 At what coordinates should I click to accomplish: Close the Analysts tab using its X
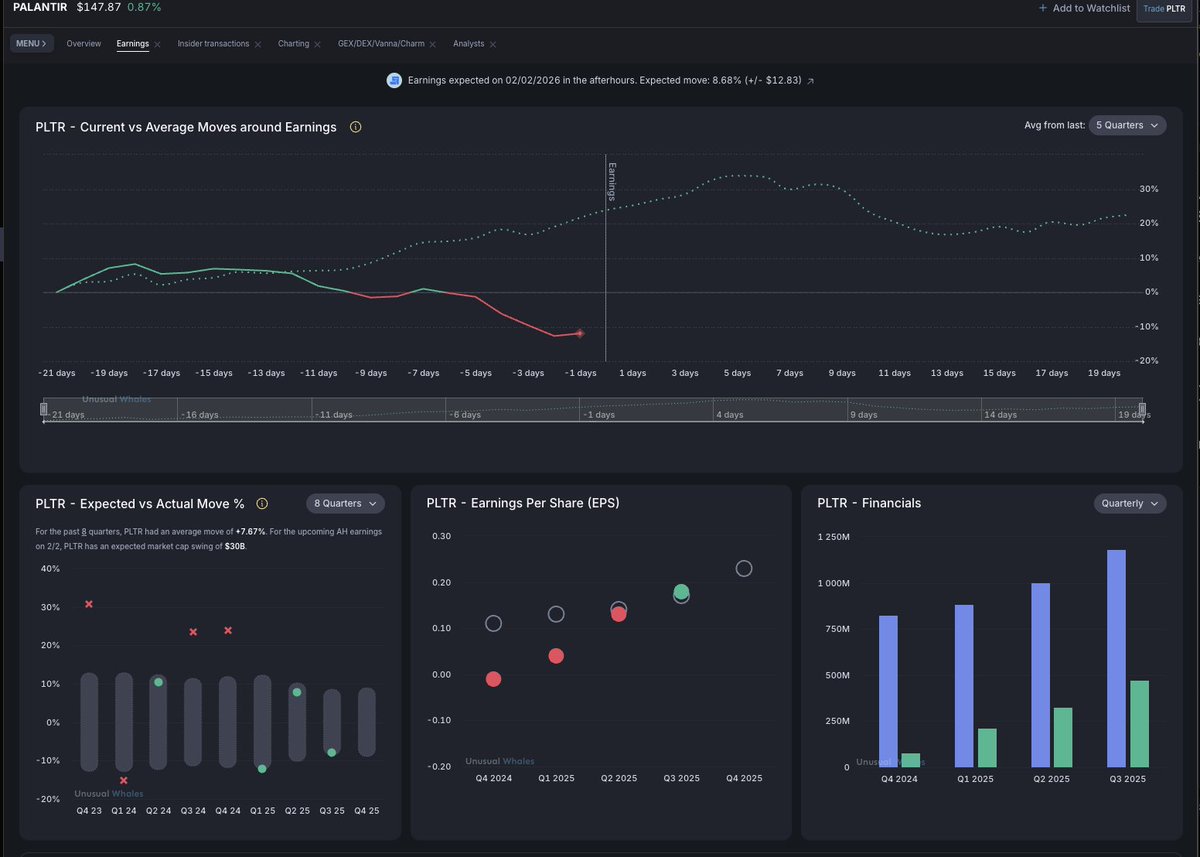tap(492, 44)
